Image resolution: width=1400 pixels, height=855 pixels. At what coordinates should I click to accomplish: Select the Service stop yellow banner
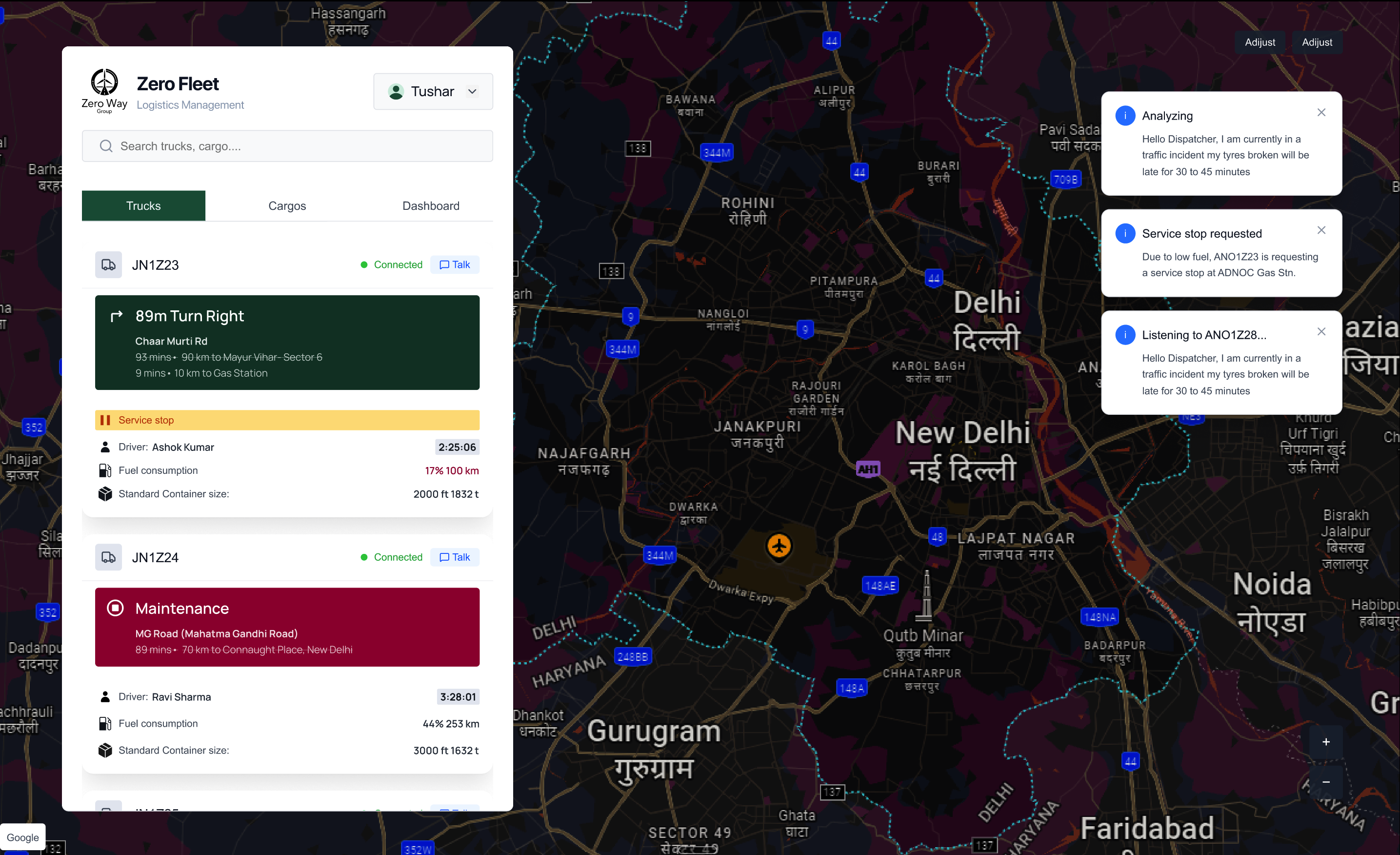pos(287,420)
